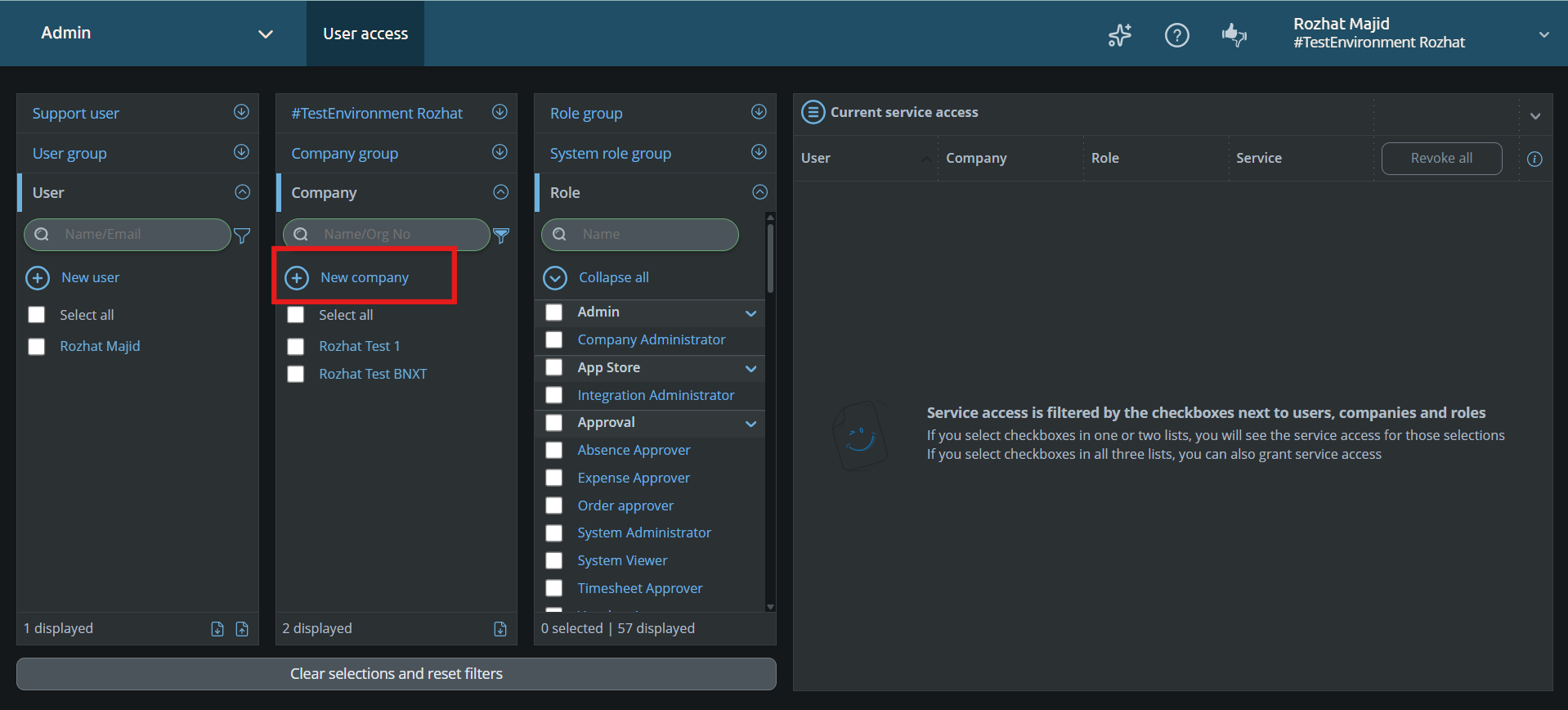
Task: Collapse the User section
Action: point(242,192)
